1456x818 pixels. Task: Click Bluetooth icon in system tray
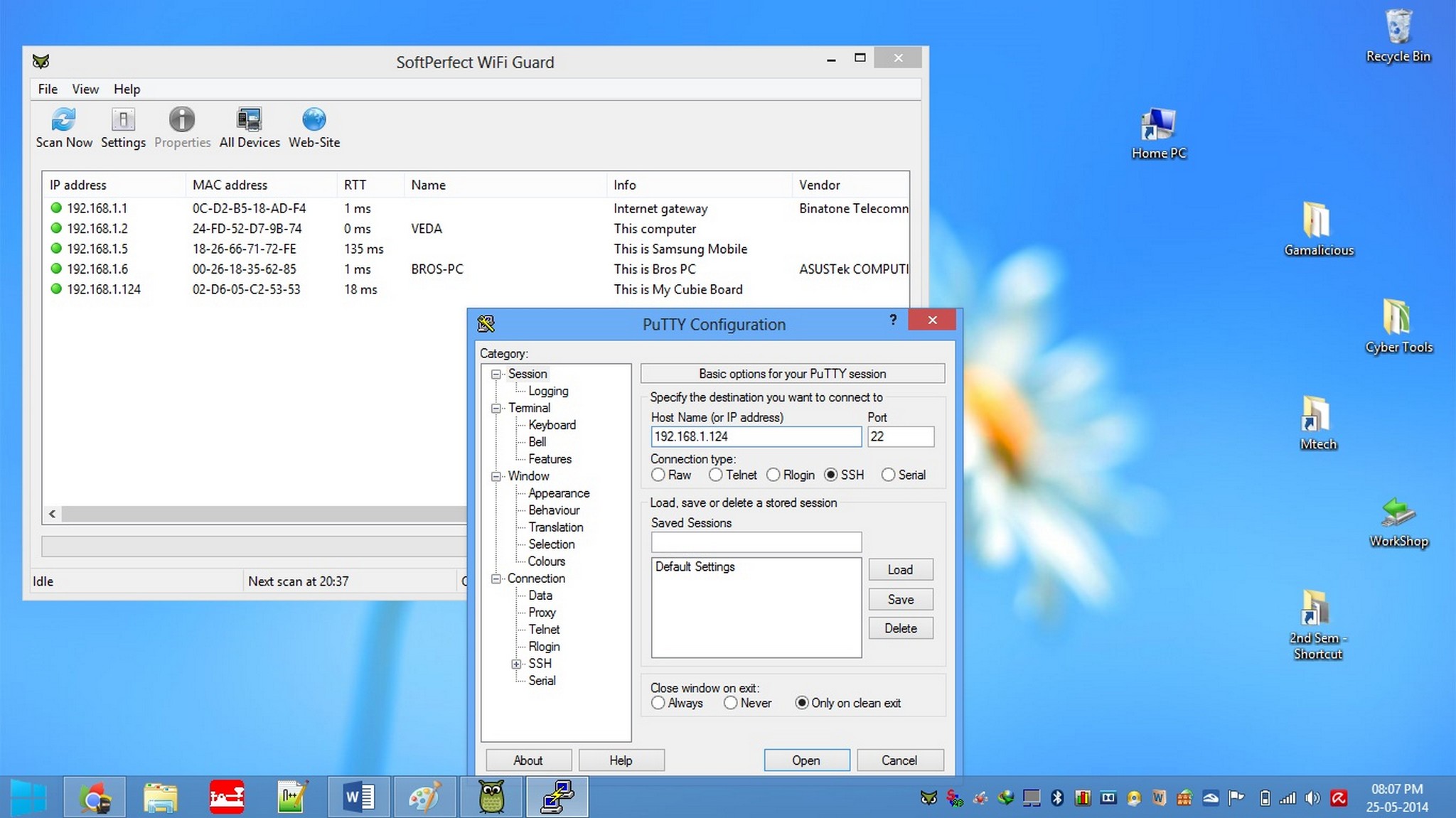[1057, 798]
